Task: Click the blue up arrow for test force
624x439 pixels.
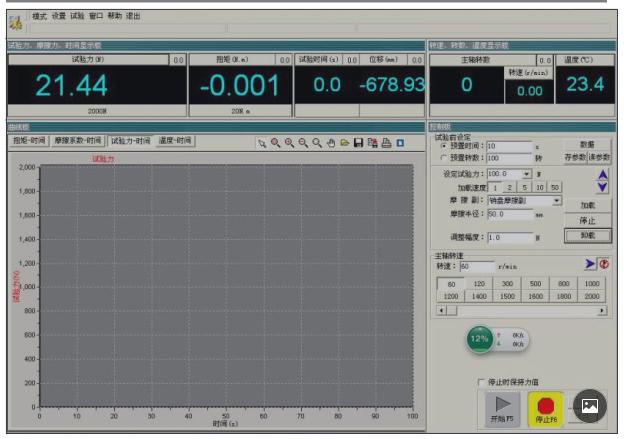Action: click(601, 173)
